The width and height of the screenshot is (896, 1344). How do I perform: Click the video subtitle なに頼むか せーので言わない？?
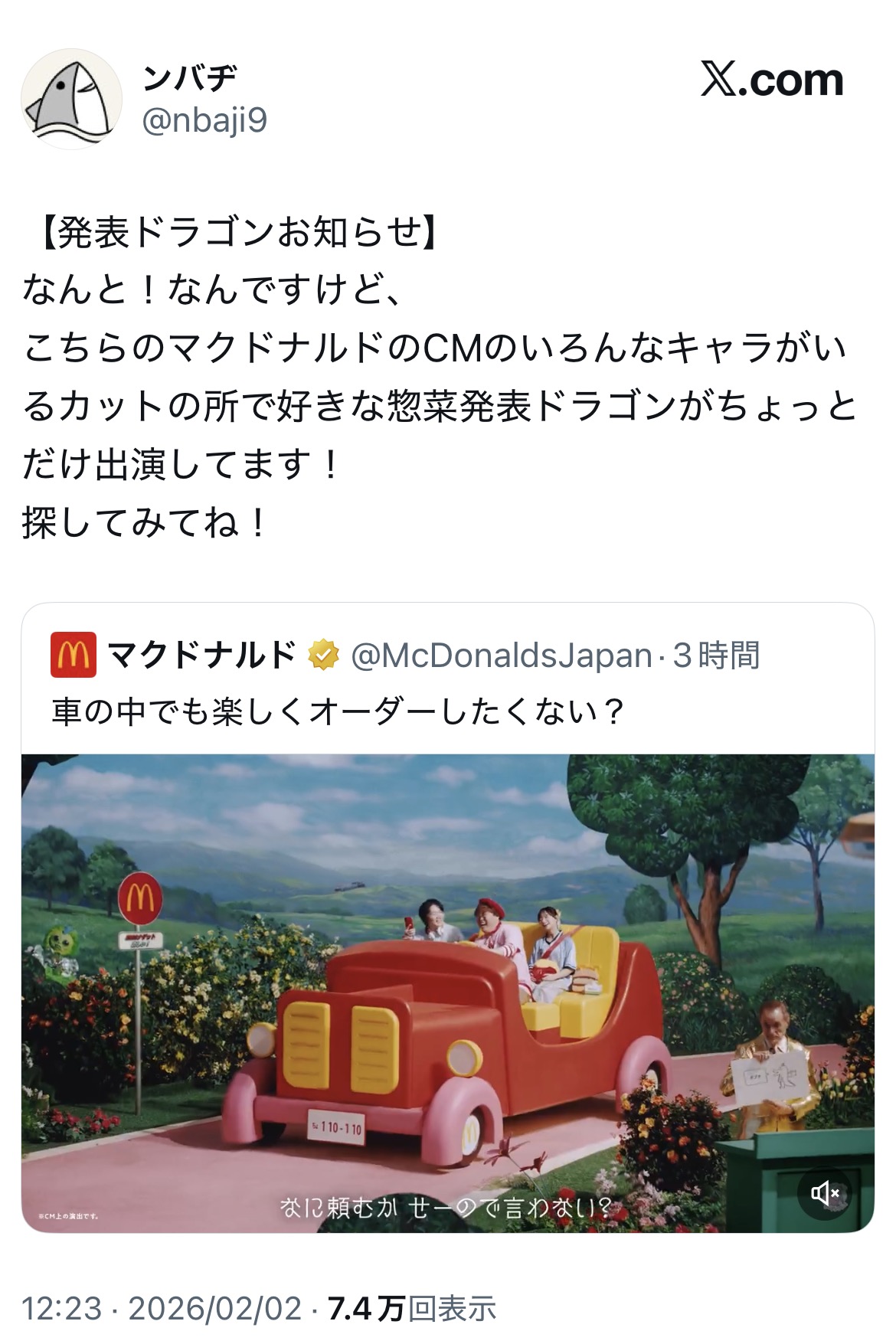tap(446, 1208)
